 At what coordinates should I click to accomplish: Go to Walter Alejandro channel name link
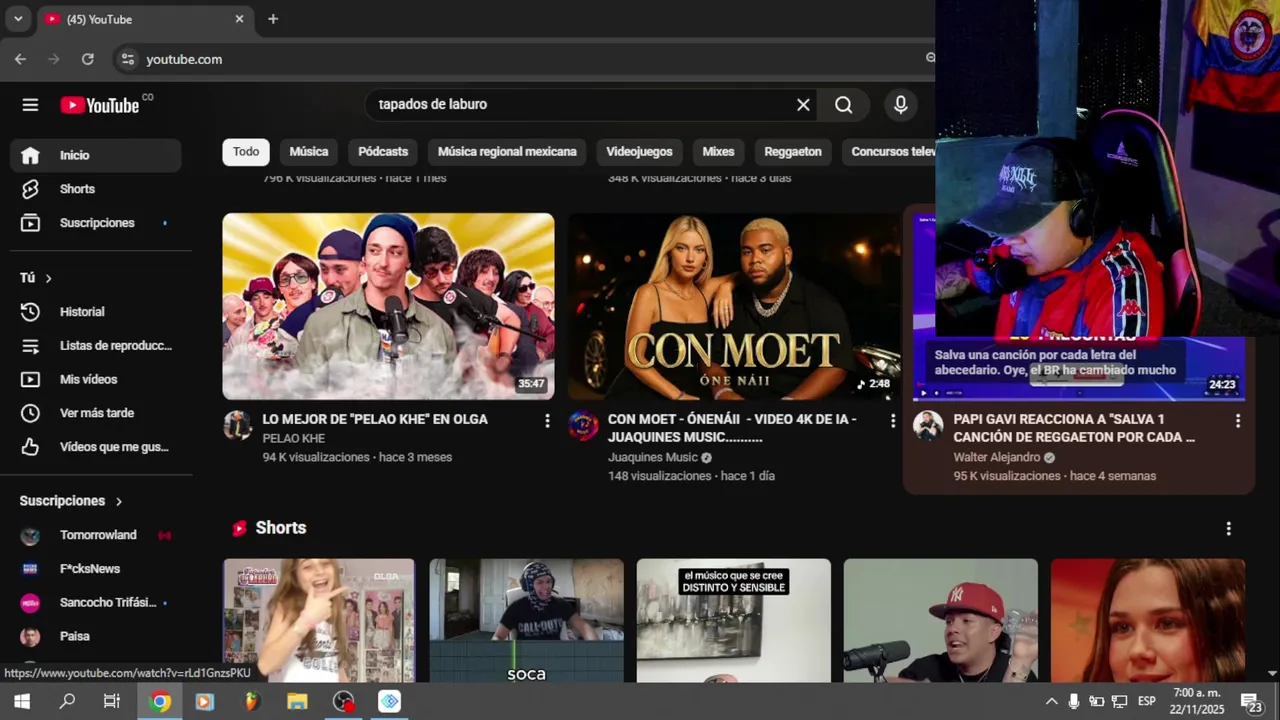click(x=997, y=458)
